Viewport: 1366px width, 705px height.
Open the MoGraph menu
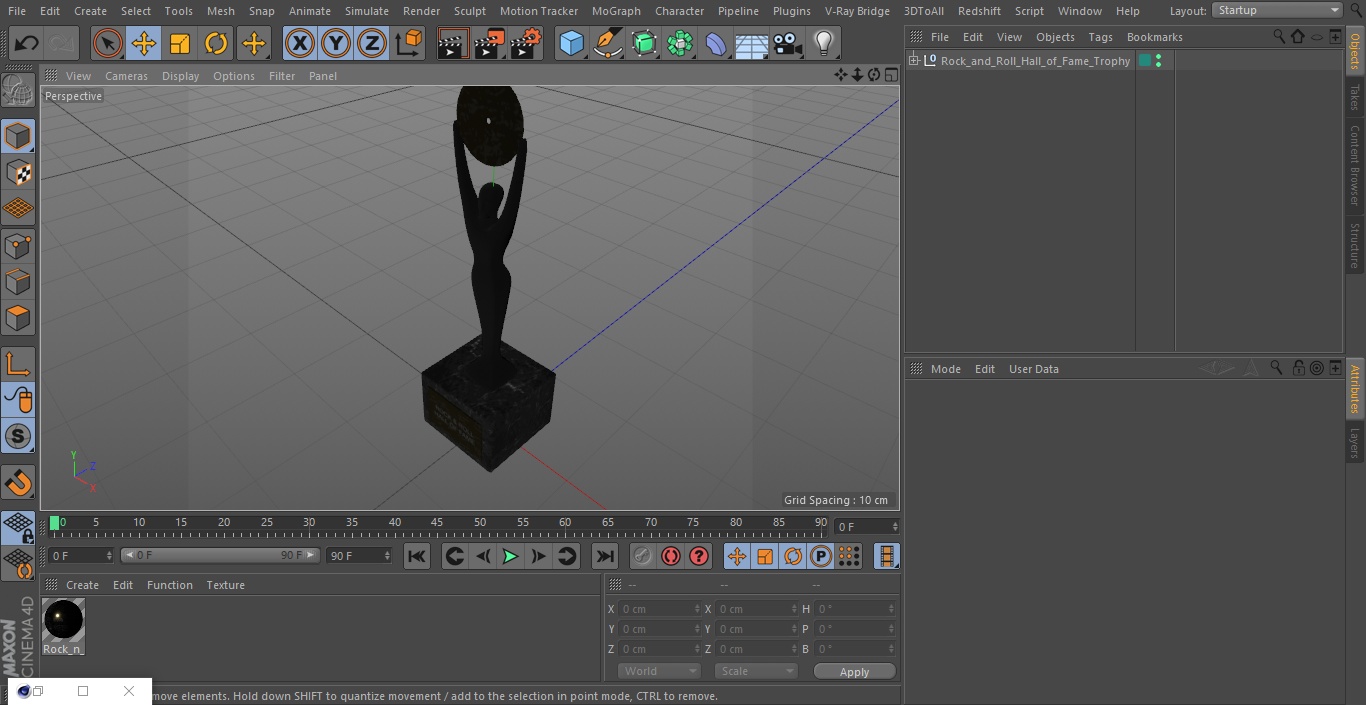(x=616, y=11)
